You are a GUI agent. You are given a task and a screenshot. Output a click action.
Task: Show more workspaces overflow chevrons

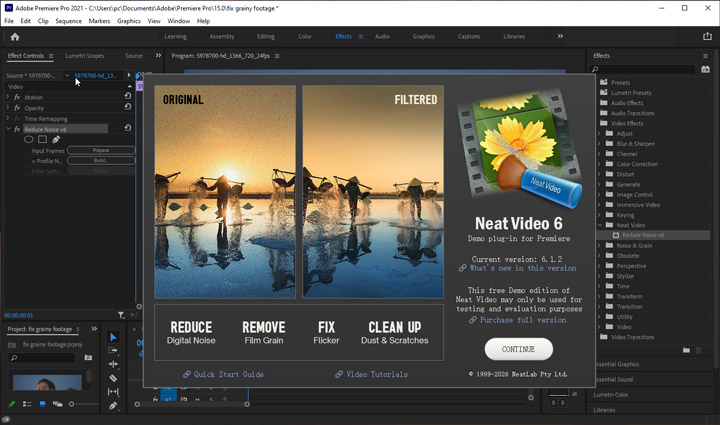click(560, 36)
